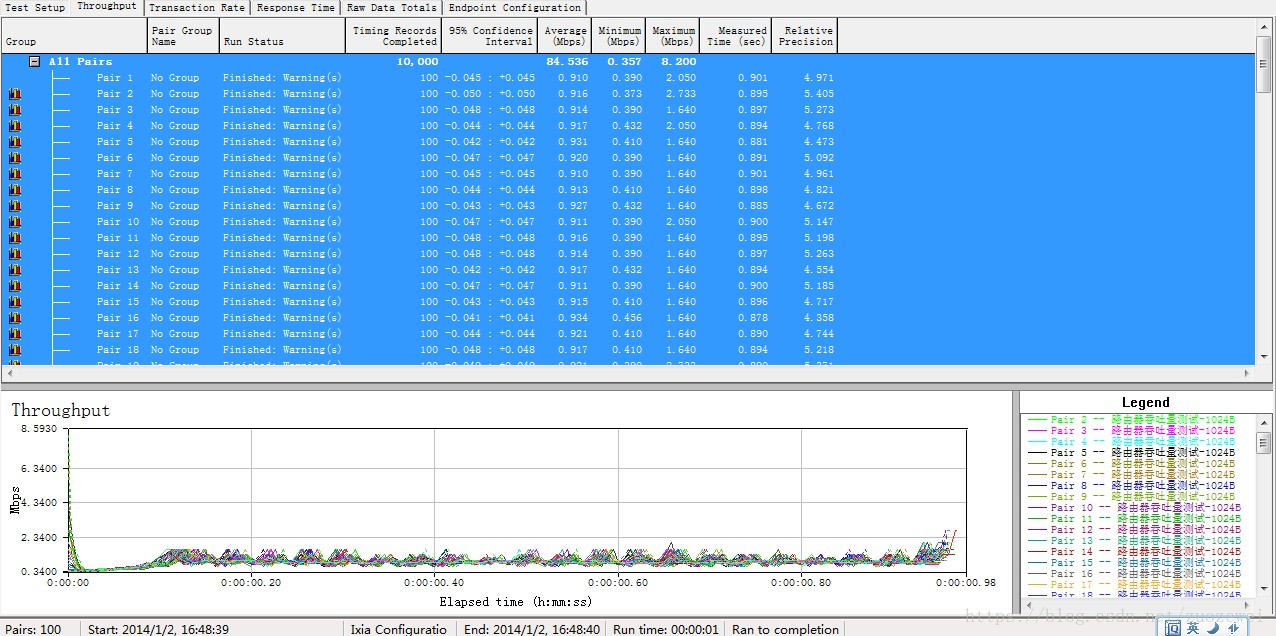Click the warning icon beside Pair 9
This screenshot has width=1276, height=636.
[x=14, y=206]
